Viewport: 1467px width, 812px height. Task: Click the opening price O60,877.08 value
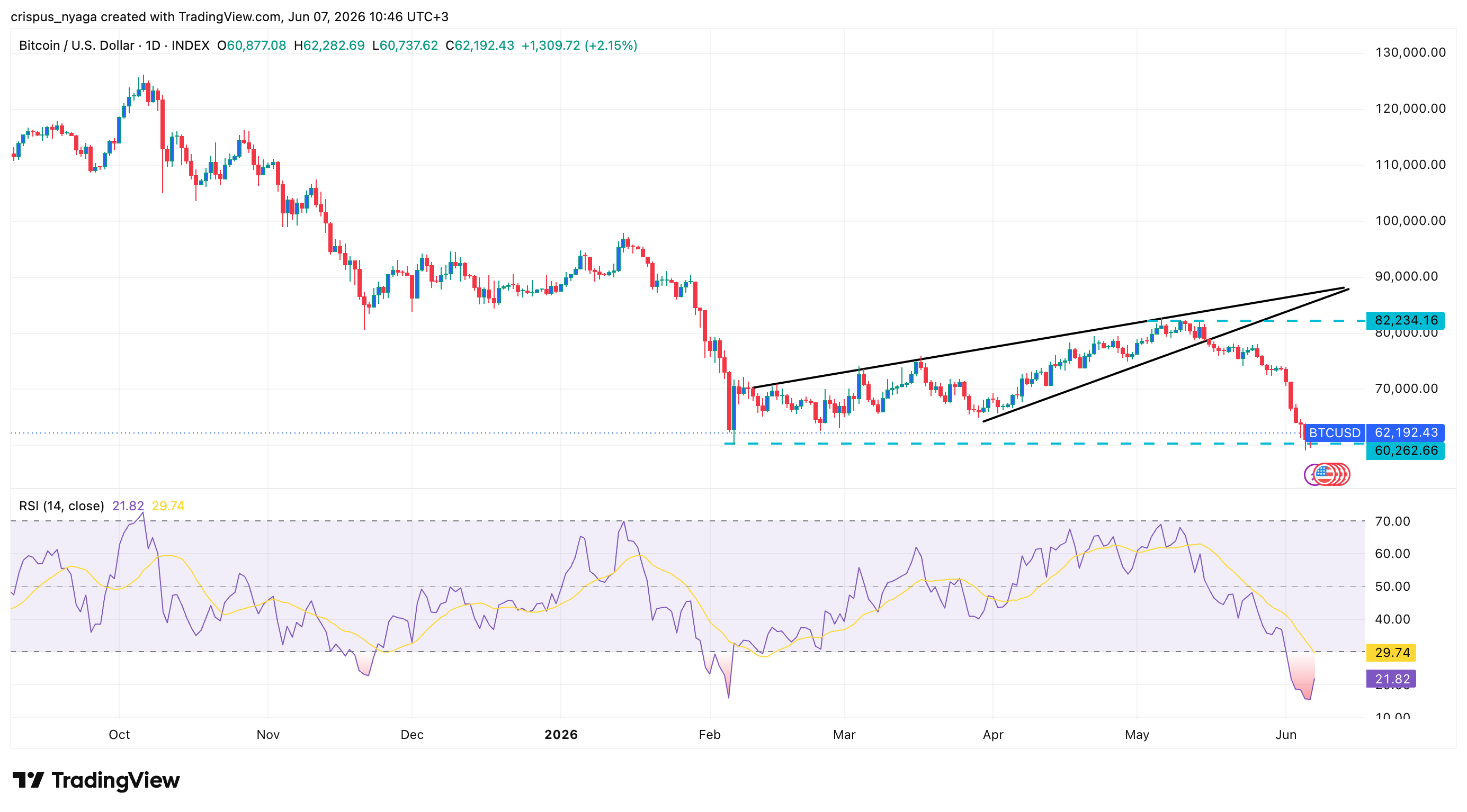[252, 46]
